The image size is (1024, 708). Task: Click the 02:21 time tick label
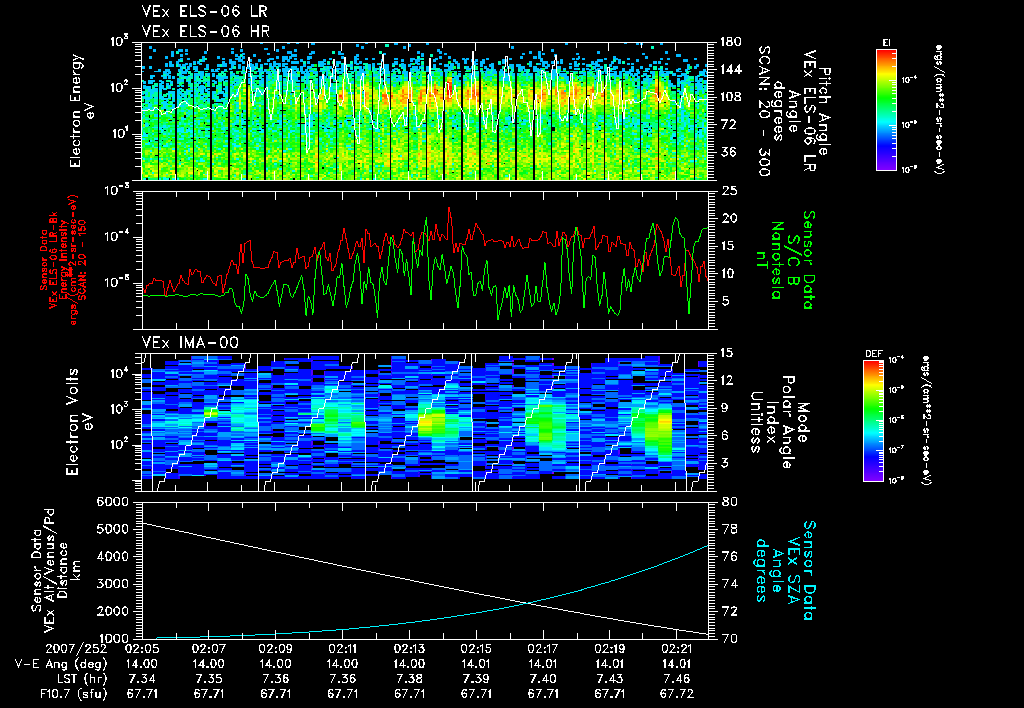pyautogui.click(x=676, y=649)
